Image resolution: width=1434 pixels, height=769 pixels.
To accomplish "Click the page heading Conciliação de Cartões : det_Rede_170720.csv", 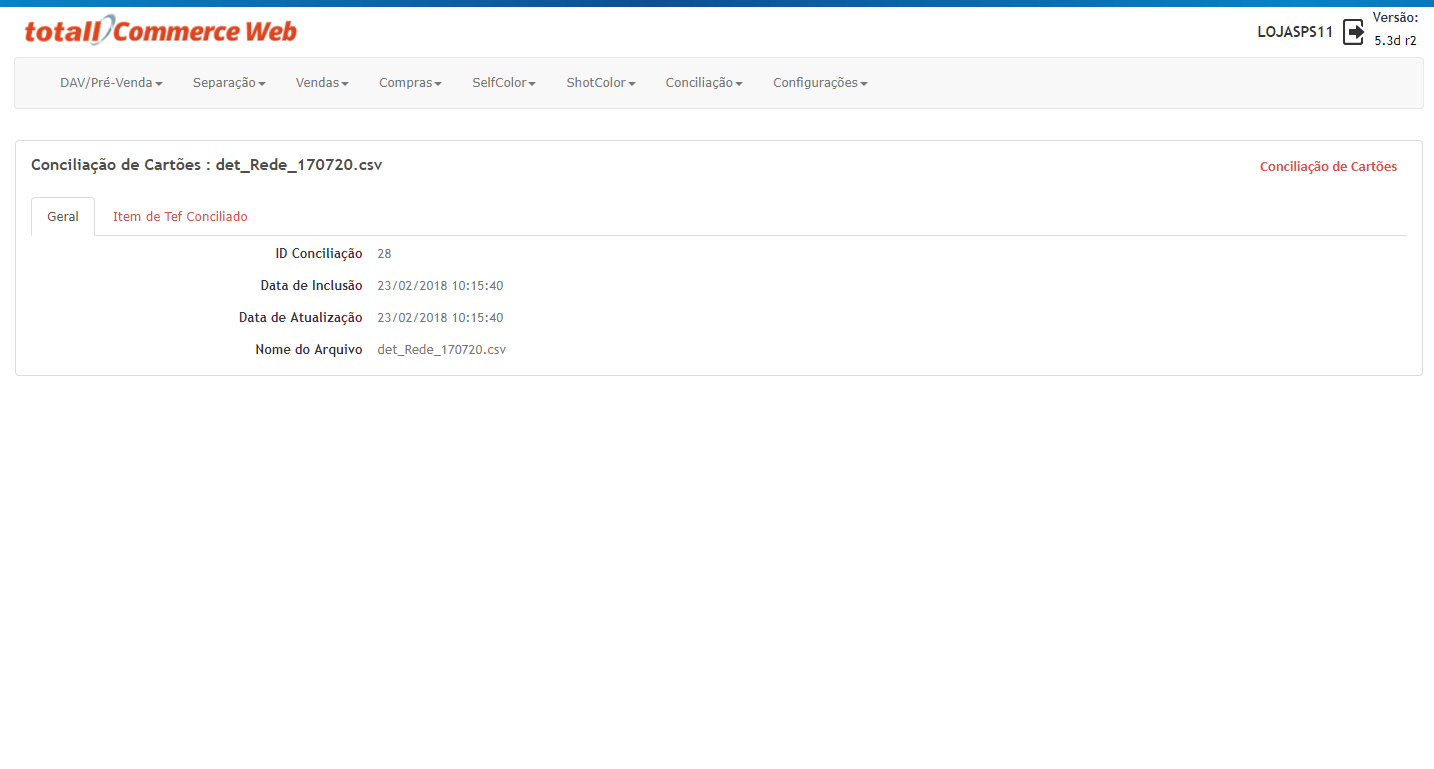I will tap(207, 165).
